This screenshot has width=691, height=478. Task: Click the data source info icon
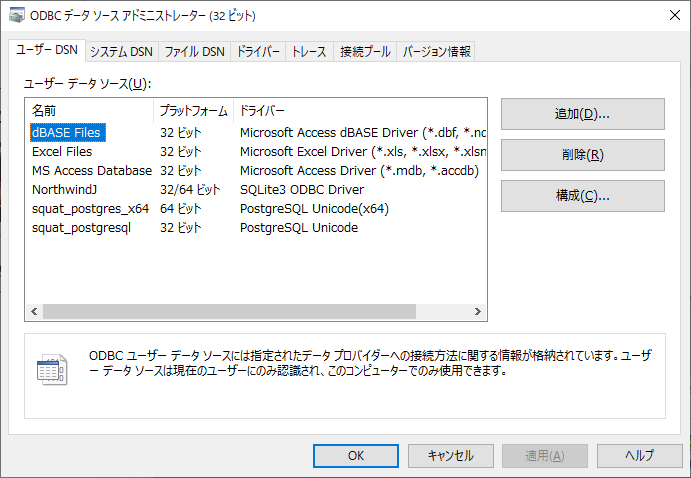tap(50, 367)
